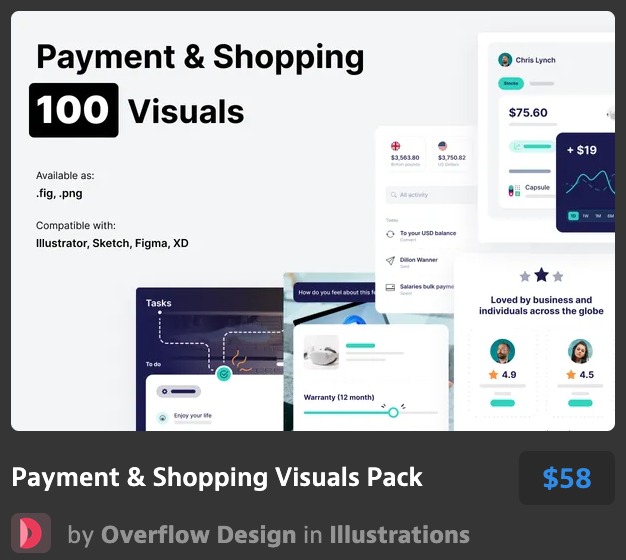Open the Overflow Design author page
Screen dimensions: 626x560
(x=198, y=535)
